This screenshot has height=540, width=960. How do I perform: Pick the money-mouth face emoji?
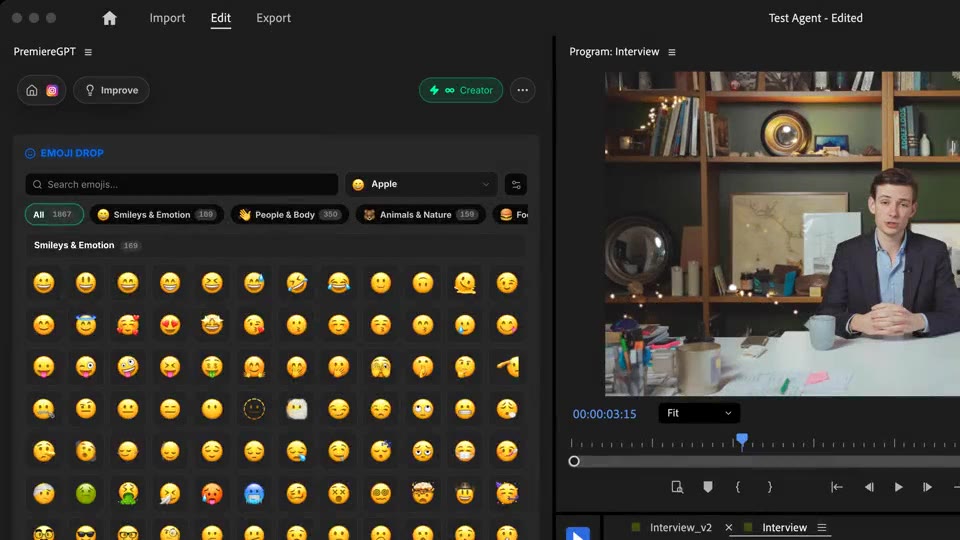tap(212, 367)
